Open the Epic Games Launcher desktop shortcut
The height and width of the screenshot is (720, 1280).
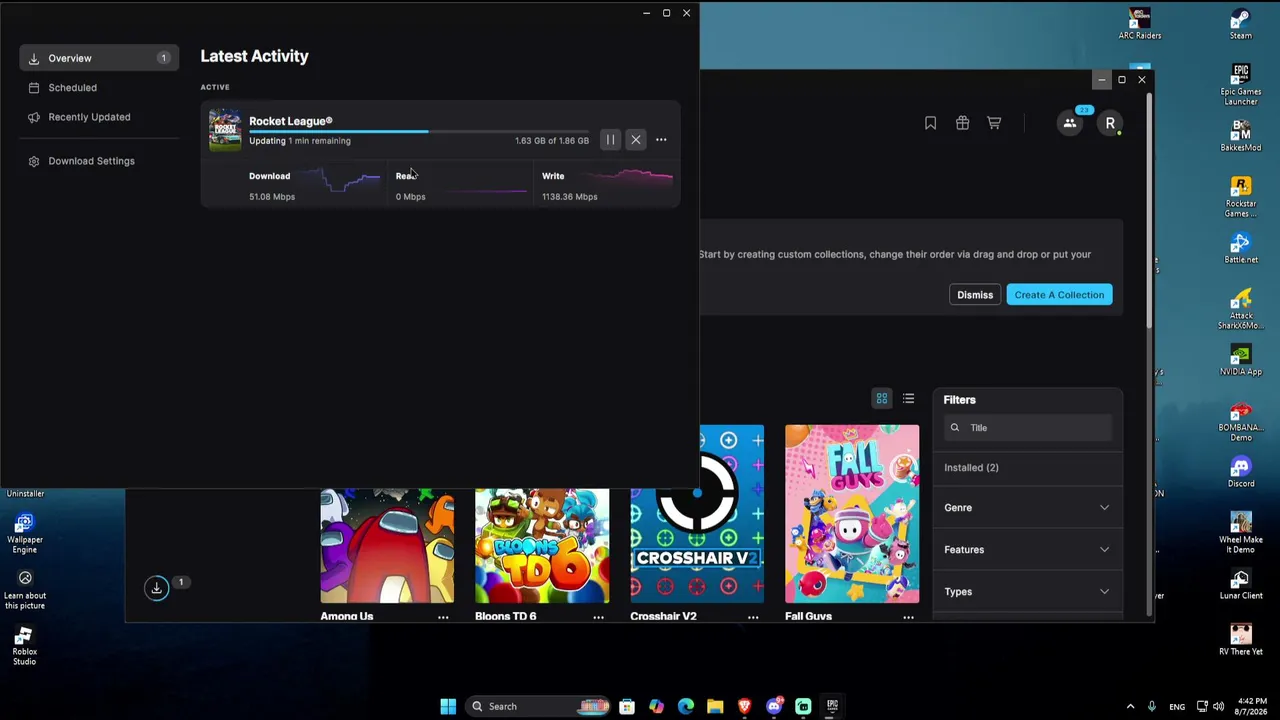tap(1241, 84)
